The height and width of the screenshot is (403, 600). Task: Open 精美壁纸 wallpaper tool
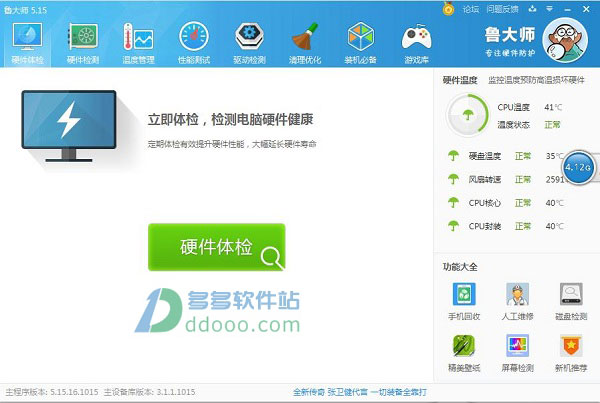464,353
